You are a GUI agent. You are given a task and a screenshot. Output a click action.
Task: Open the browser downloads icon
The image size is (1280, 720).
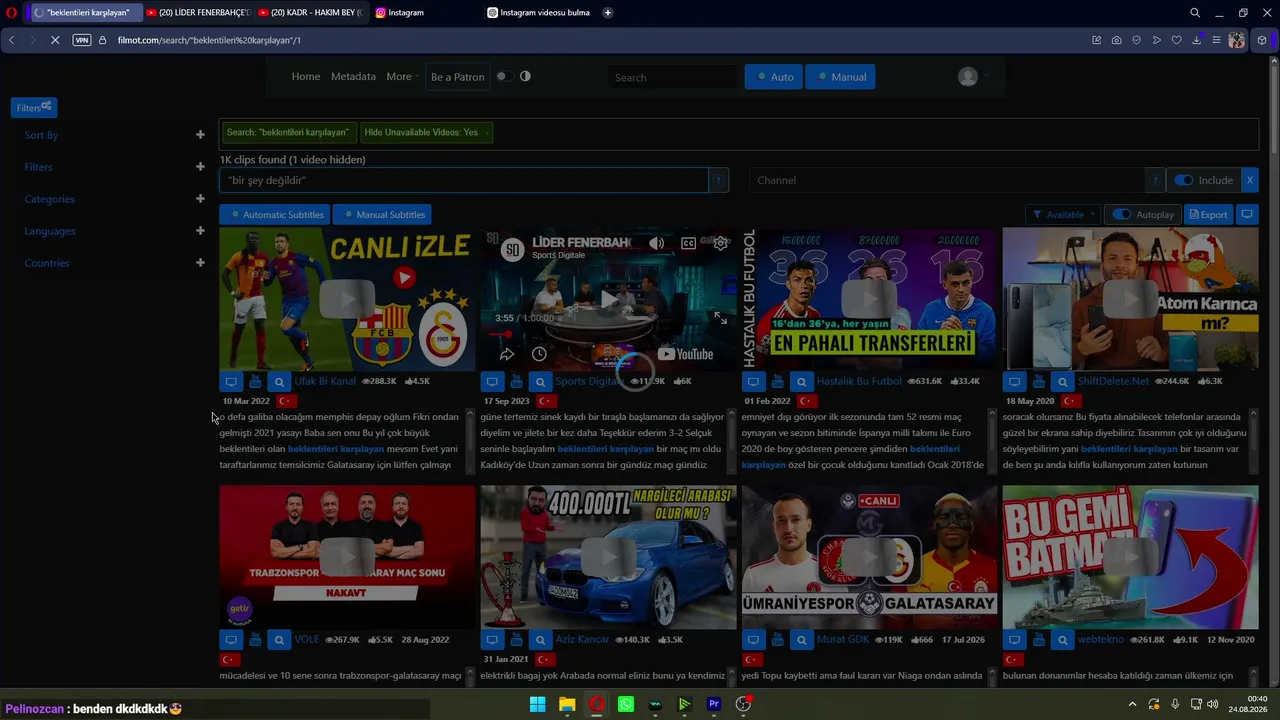tap(1196, 40)
